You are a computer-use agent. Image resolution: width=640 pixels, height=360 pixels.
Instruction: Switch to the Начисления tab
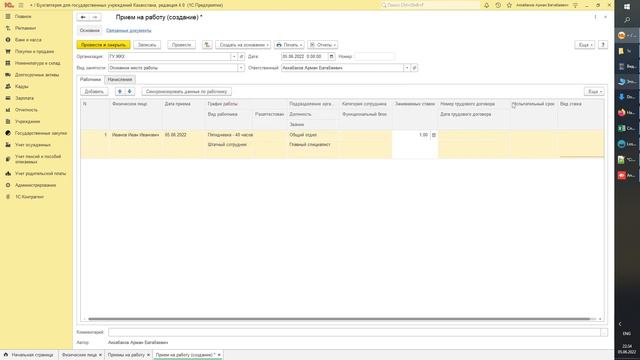click(x=120, y=80)
